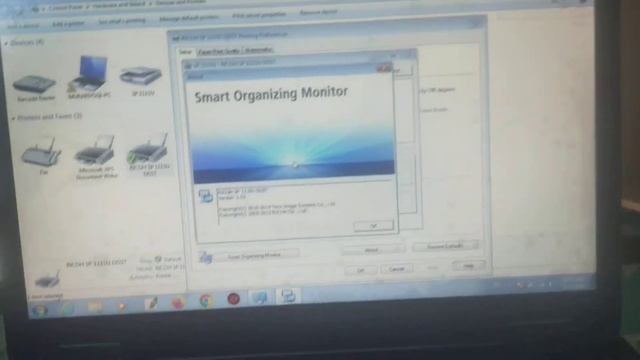Screen dimensions: 640x360
Task: Click OK in the Smart Organizing Monitor about dialog
Action: tap(373, 225)
